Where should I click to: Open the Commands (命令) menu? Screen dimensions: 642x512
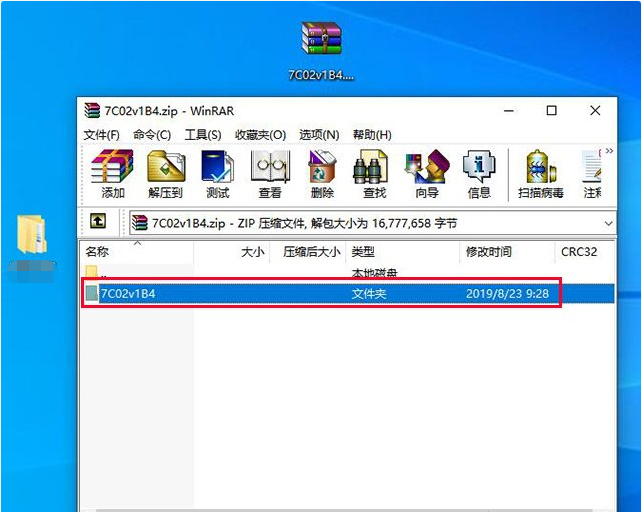click(x=152, y=134)
